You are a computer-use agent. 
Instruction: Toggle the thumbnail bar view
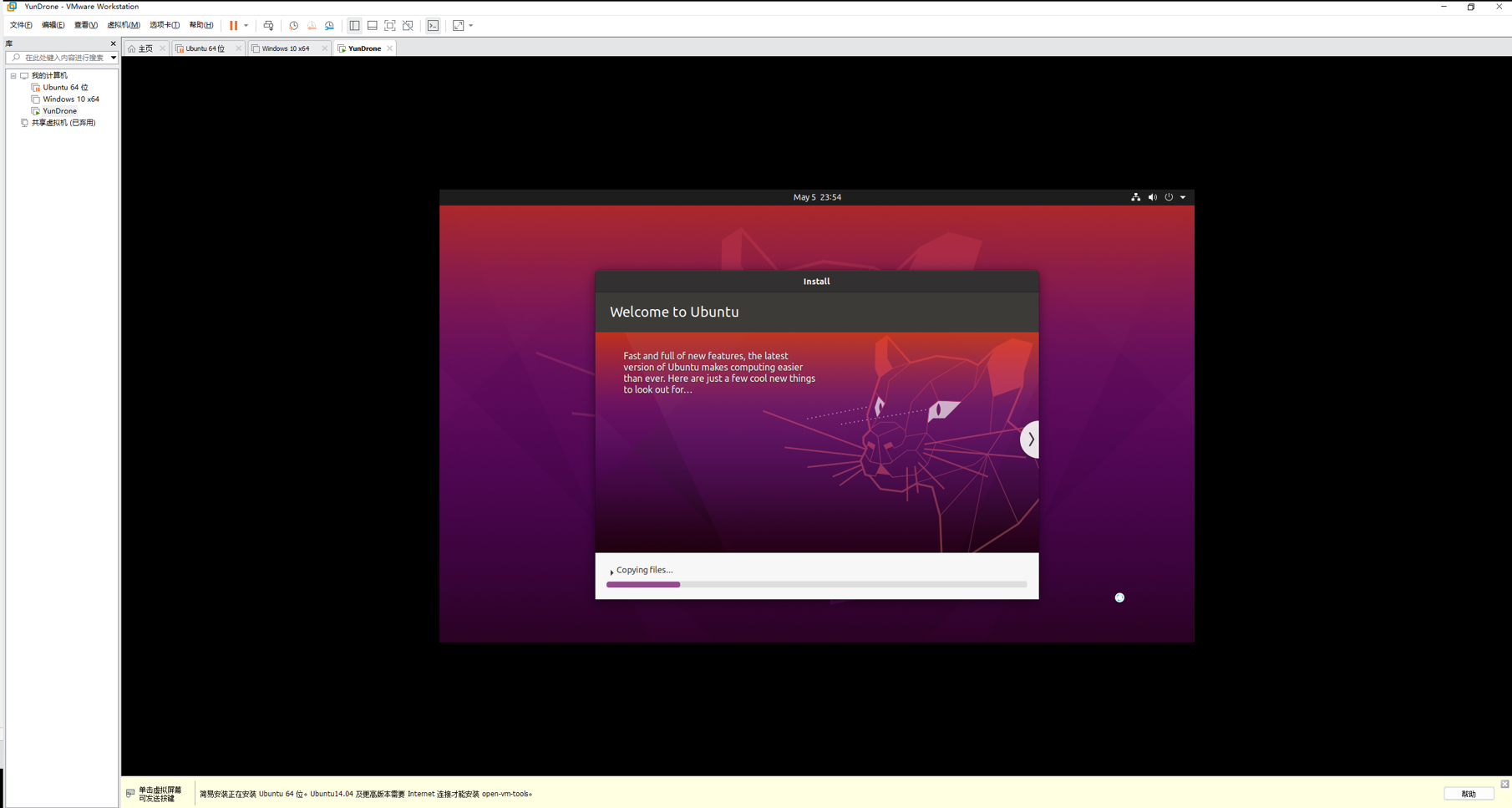373,26
